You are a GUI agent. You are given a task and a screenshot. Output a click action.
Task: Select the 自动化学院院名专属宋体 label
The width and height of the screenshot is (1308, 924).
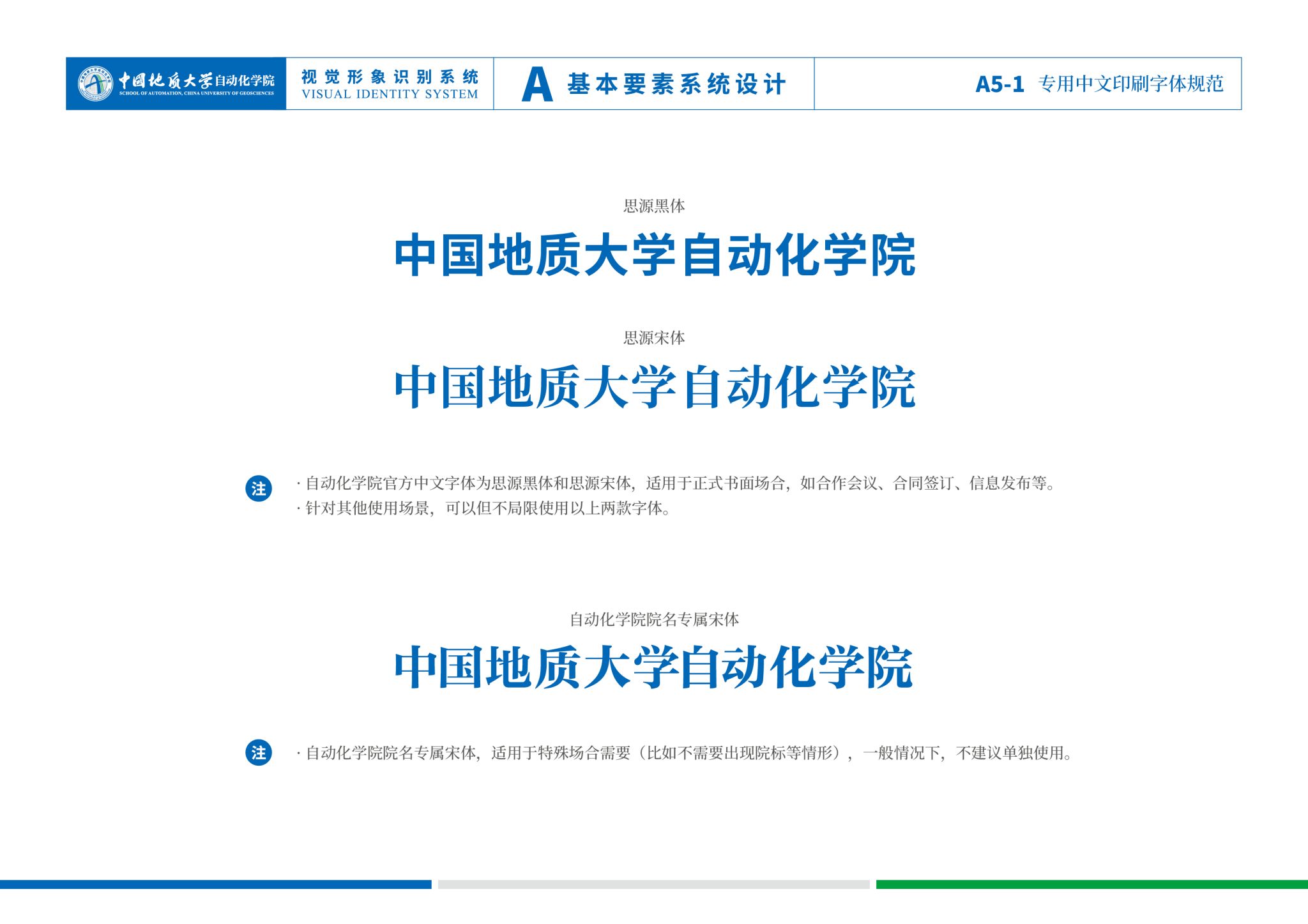[654, 619]
